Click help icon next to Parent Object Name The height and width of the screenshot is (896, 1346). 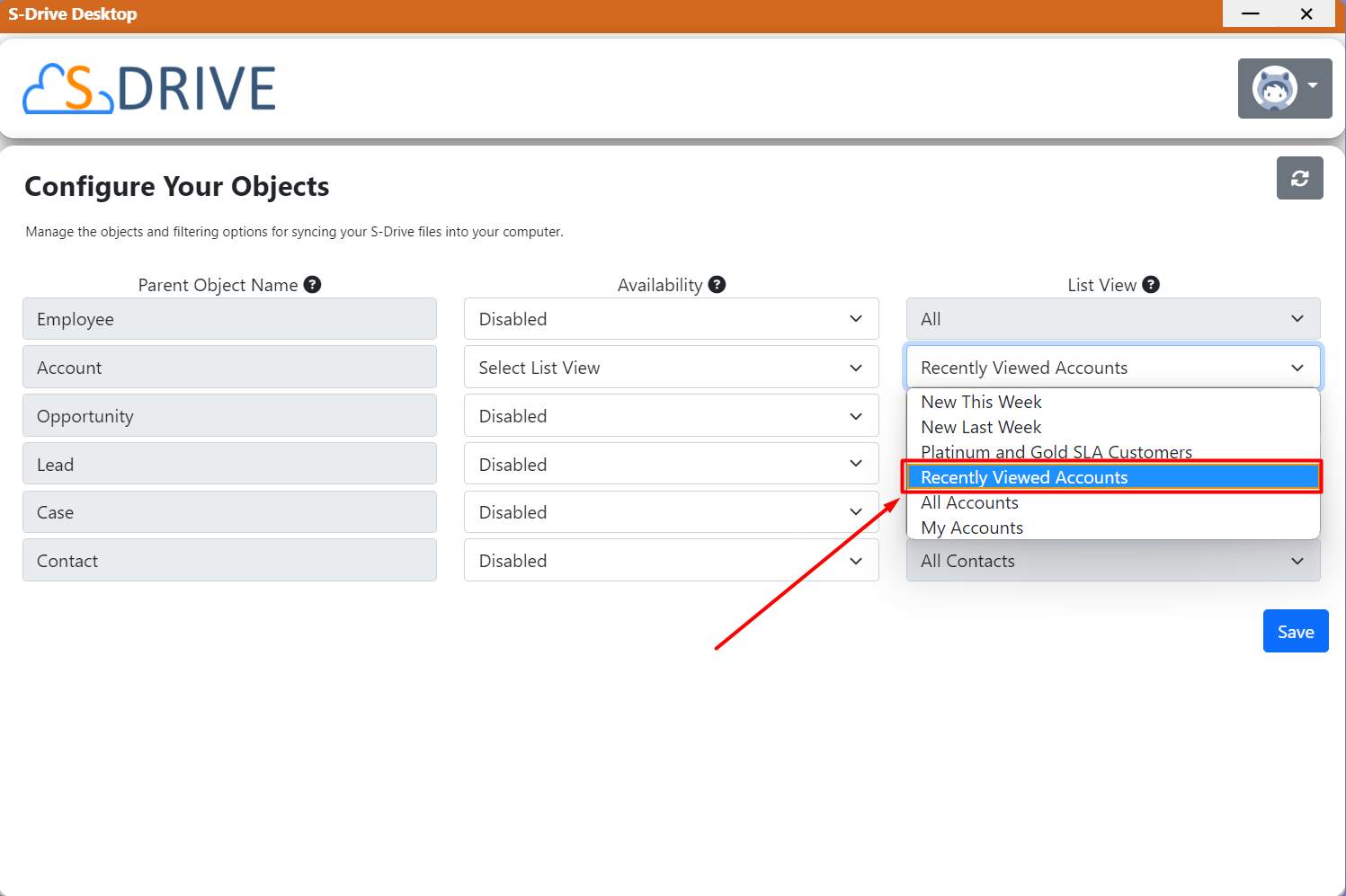coord(312,285)
